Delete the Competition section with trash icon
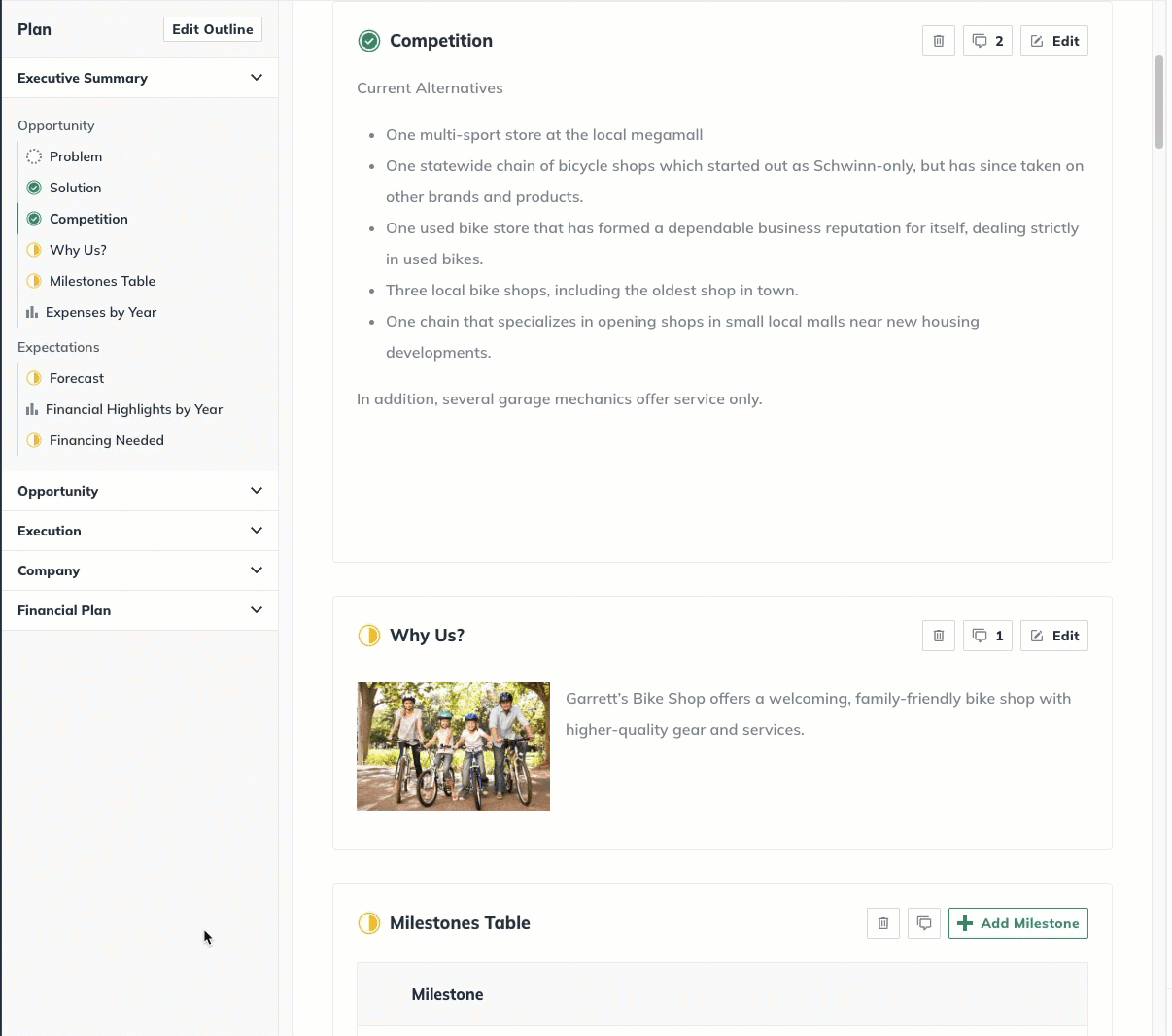1172x1036 pixels. 938,41
